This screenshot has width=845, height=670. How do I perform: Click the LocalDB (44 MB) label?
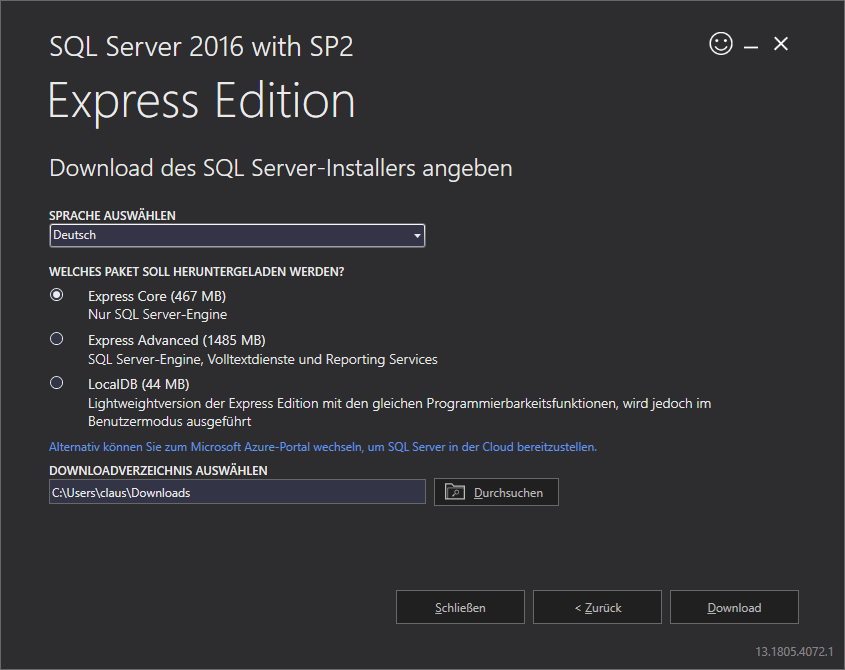tap(138, 384)
